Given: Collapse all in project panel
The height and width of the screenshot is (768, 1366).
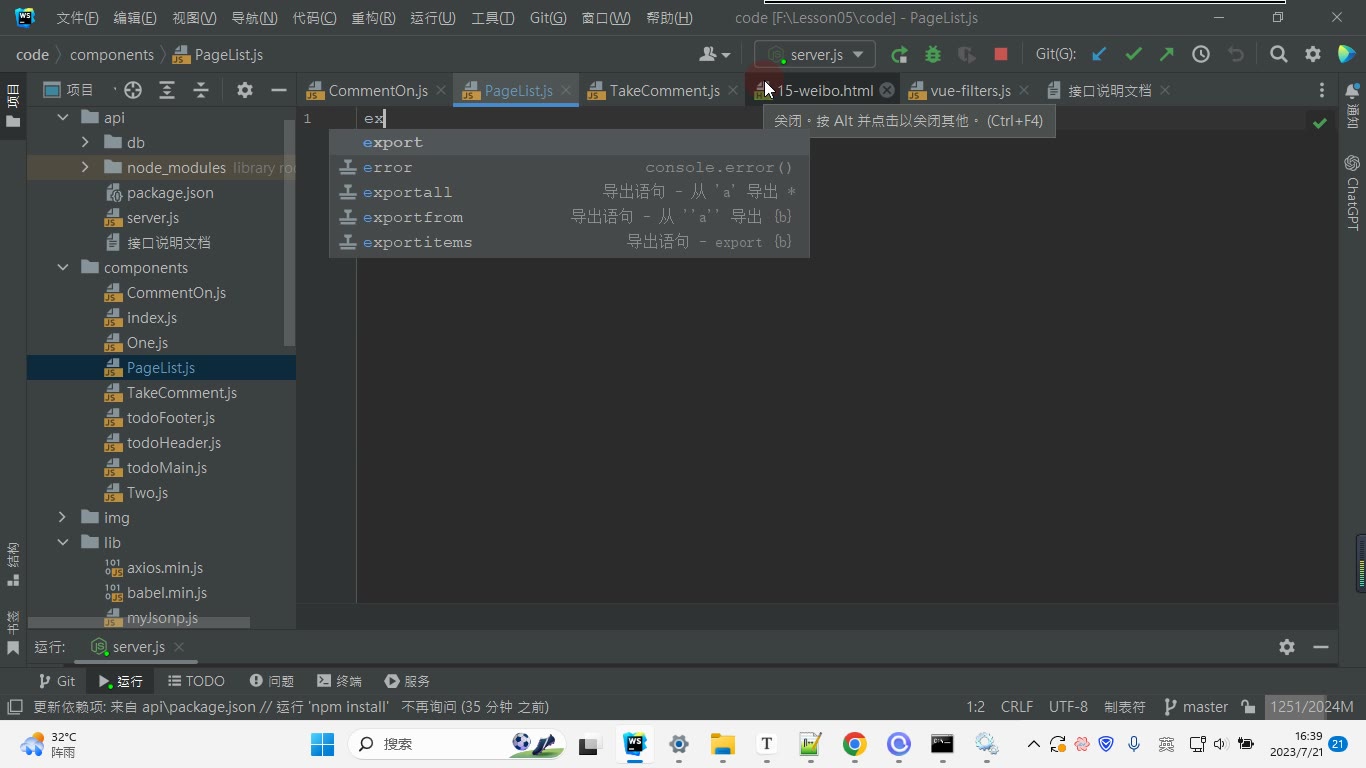Looking at the screenshot, I should (201, 90).
